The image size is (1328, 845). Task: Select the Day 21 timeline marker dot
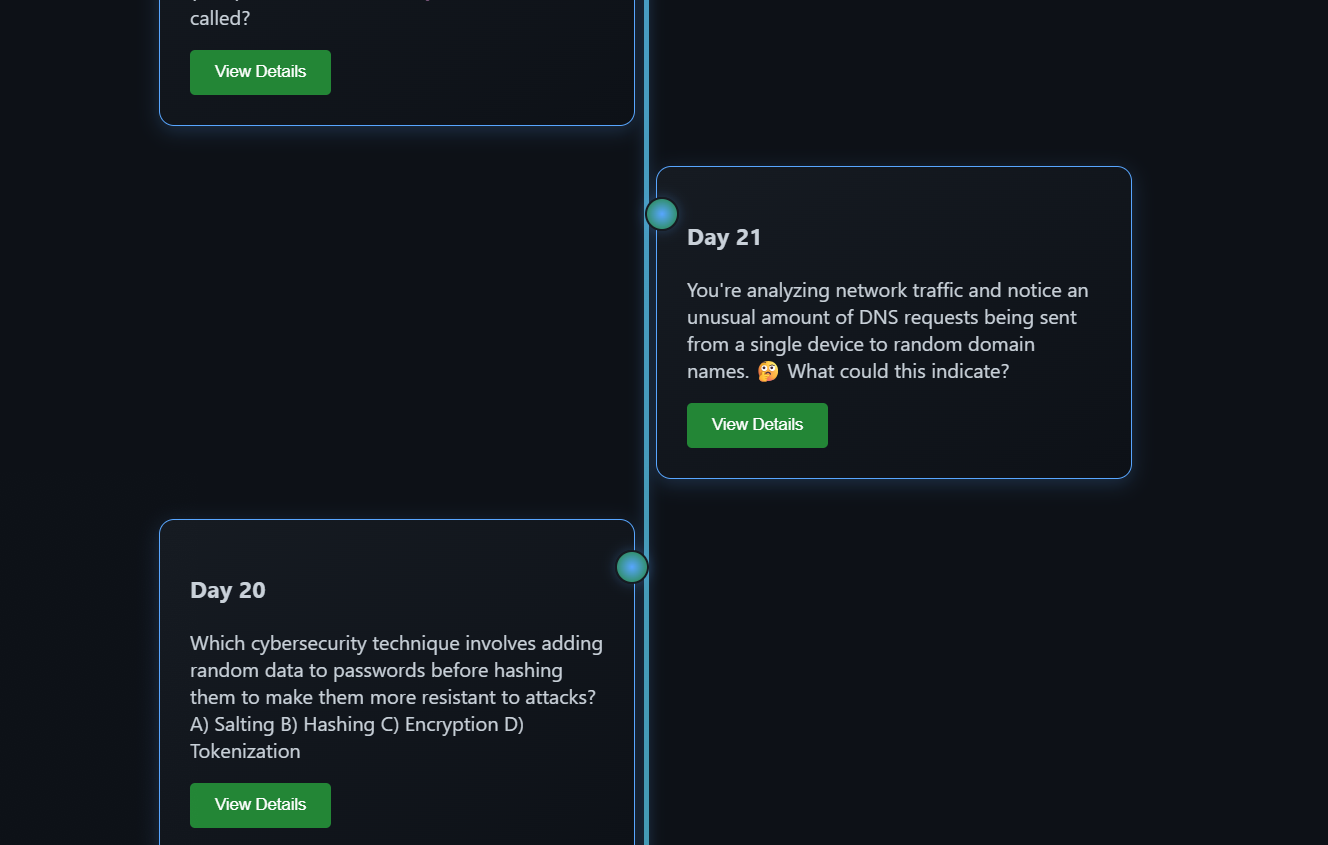(x=662, y=214)
